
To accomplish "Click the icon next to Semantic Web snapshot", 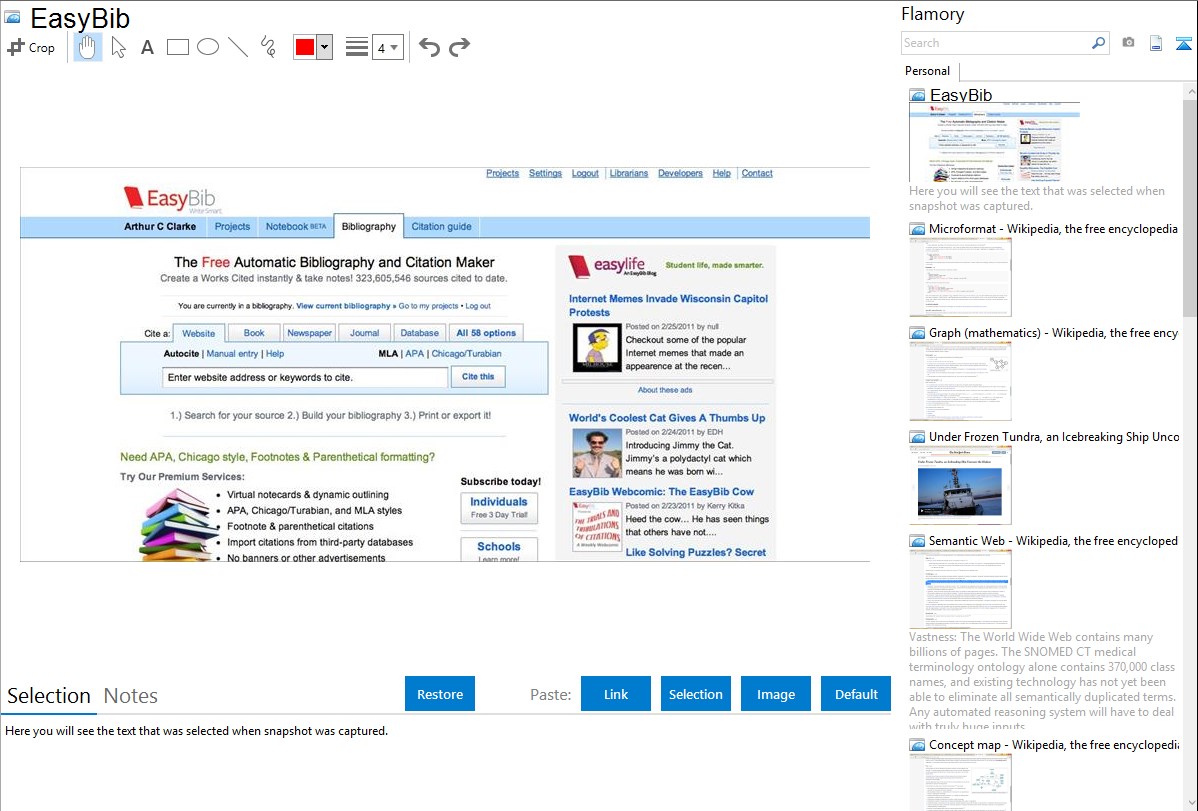I will pos(918,541).
